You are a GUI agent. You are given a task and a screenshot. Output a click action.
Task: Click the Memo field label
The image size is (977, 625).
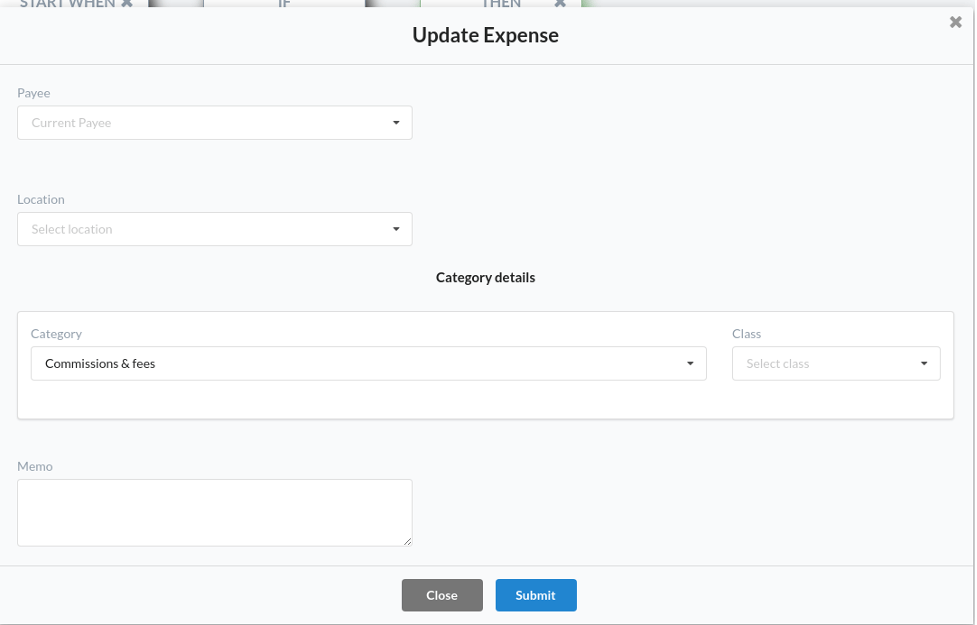35,466
